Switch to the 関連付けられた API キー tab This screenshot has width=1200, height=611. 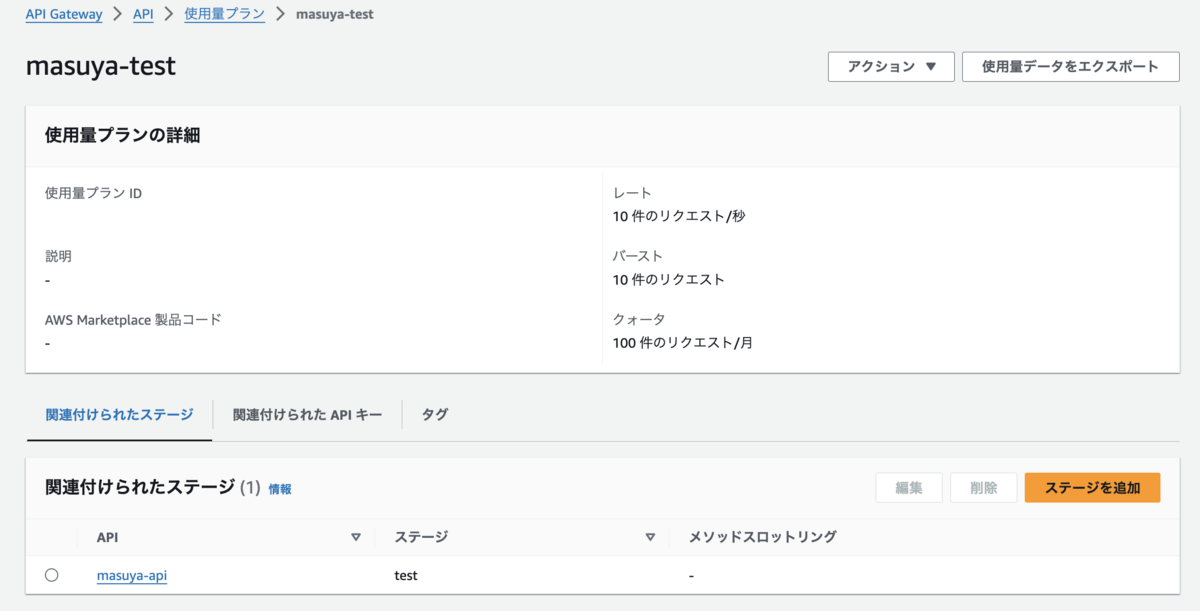307,414
